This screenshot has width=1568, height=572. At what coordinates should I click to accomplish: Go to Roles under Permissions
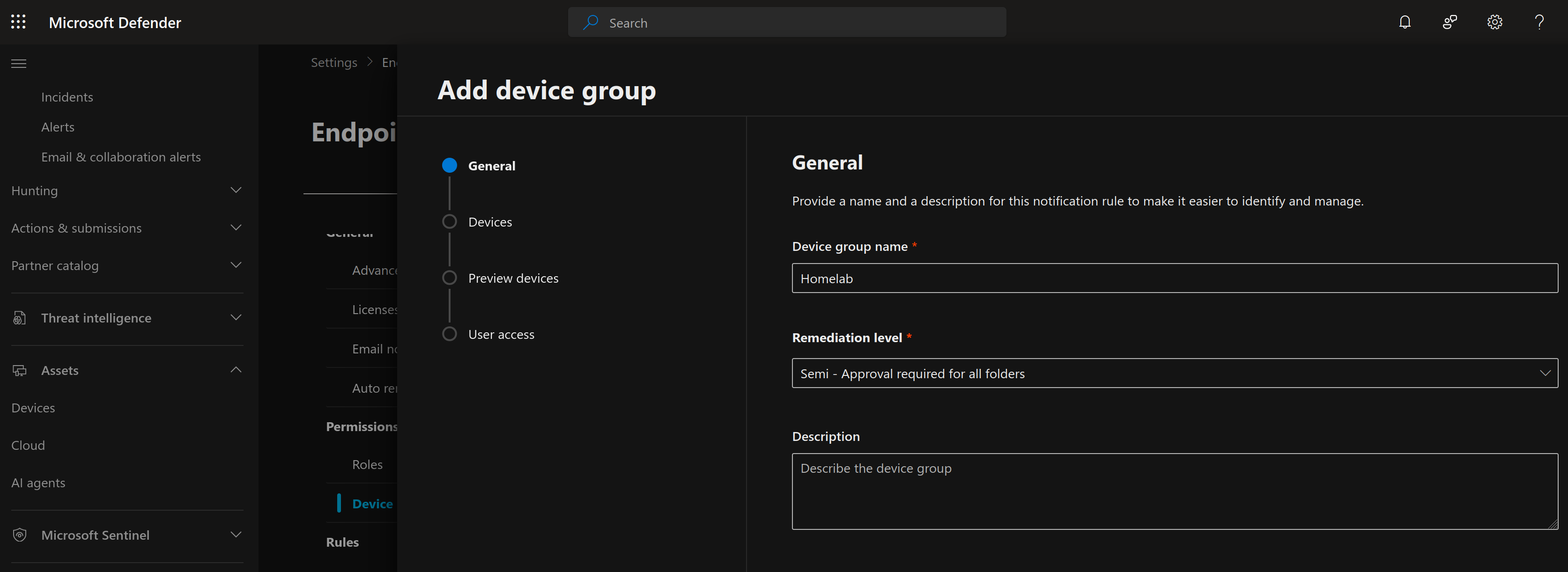click(367, 464)
